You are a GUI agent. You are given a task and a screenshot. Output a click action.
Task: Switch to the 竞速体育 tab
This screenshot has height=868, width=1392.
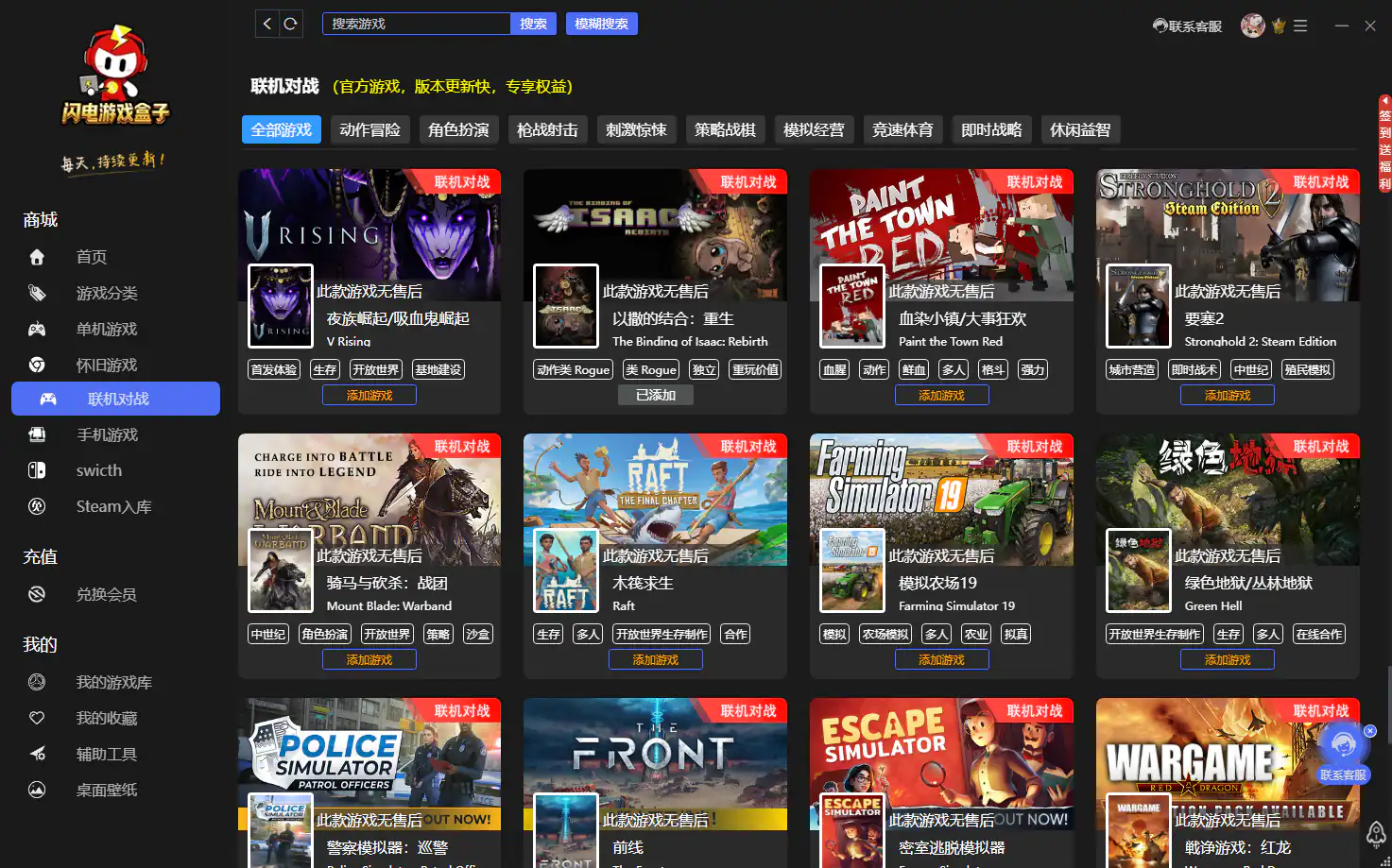tap(903, 129)
